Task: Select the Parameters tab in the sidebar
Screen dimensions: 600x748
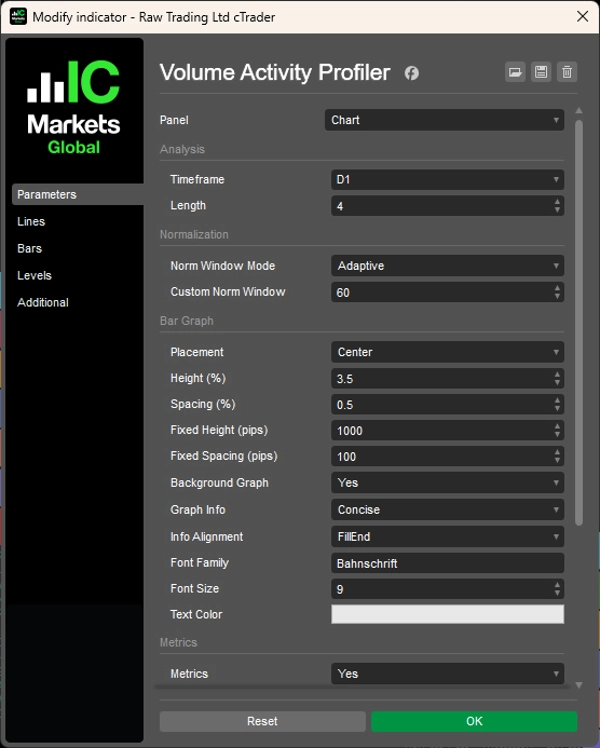Action: [78, 195]
